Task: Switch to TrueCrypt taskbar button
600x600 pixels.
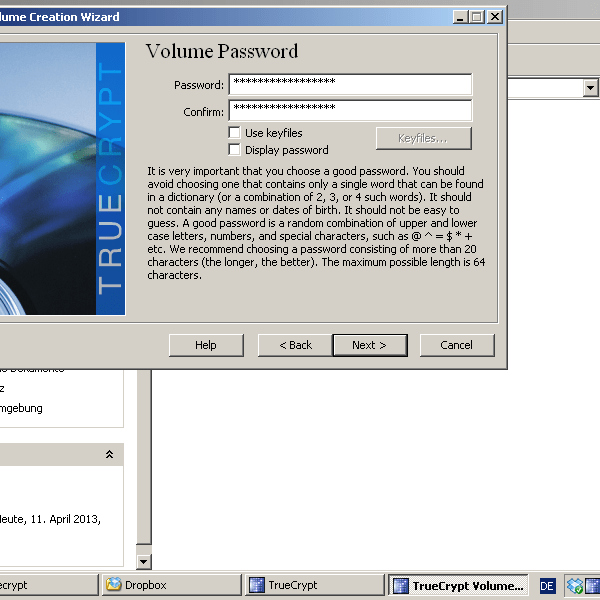Action: 314,585
